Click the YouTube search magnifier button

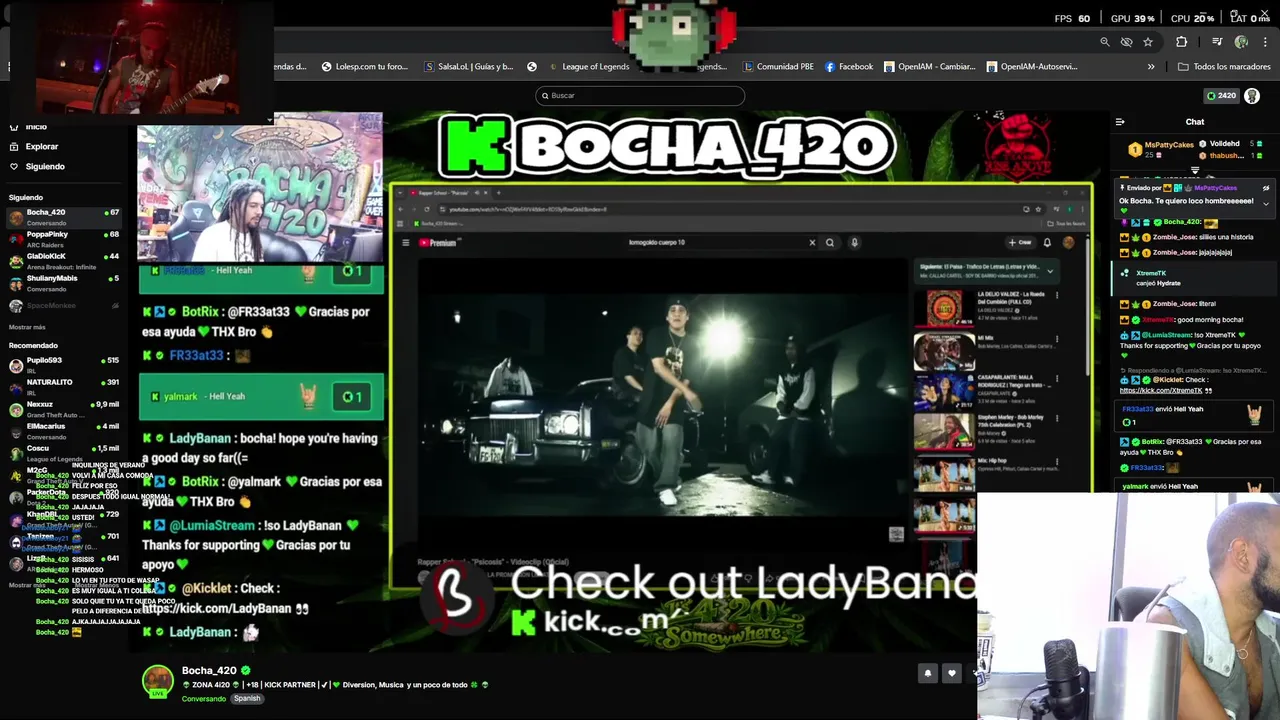(830, 242)
